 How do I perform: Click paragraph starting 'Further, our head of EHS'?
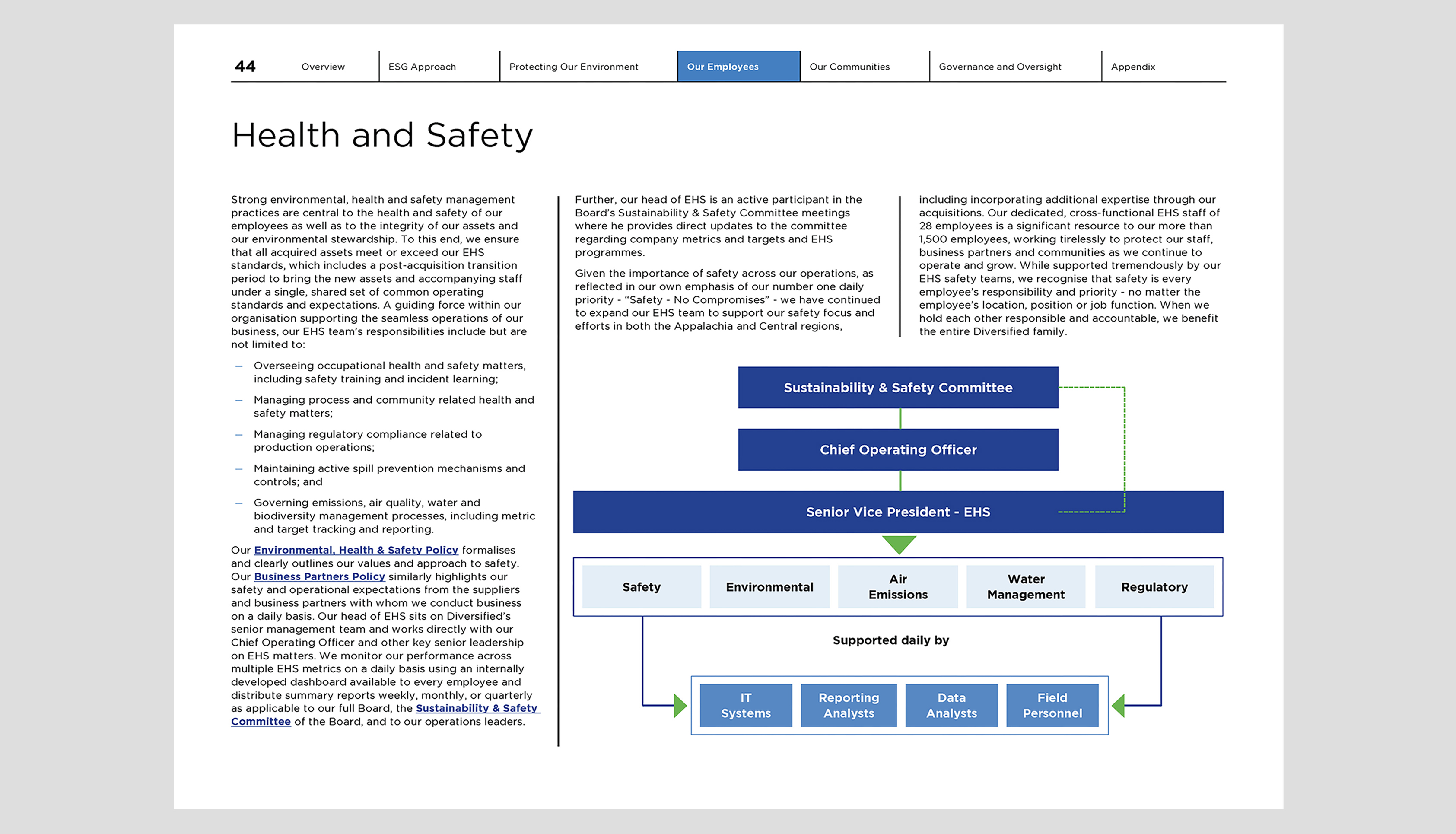point(718,226)
